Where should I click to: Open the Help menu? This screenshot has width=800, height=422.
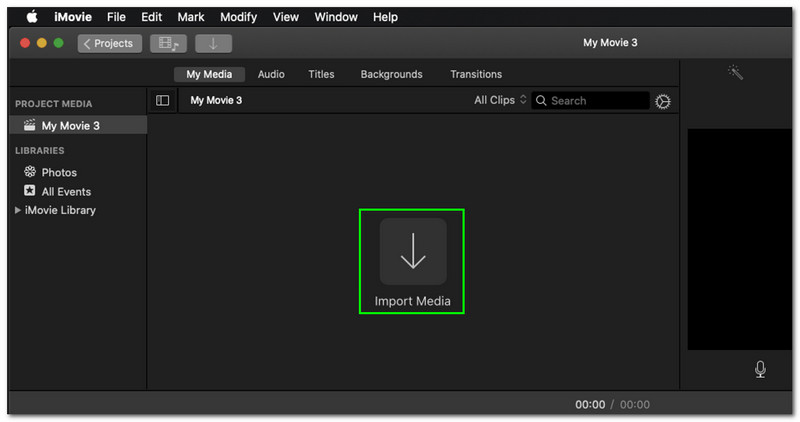pyautogui.click(x=385, y=17)
